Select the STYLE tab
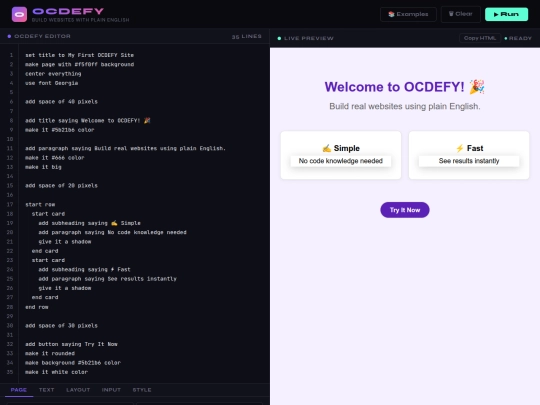 point(142,390)
